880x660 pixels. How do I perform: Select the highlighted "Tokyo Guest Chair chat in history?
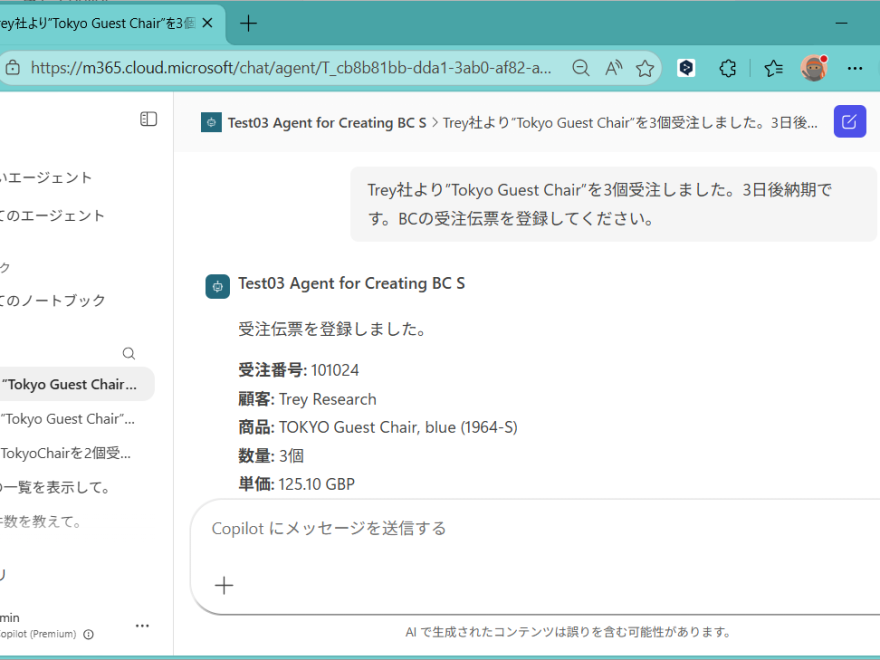pyautogui.click(x=68, y=384)
